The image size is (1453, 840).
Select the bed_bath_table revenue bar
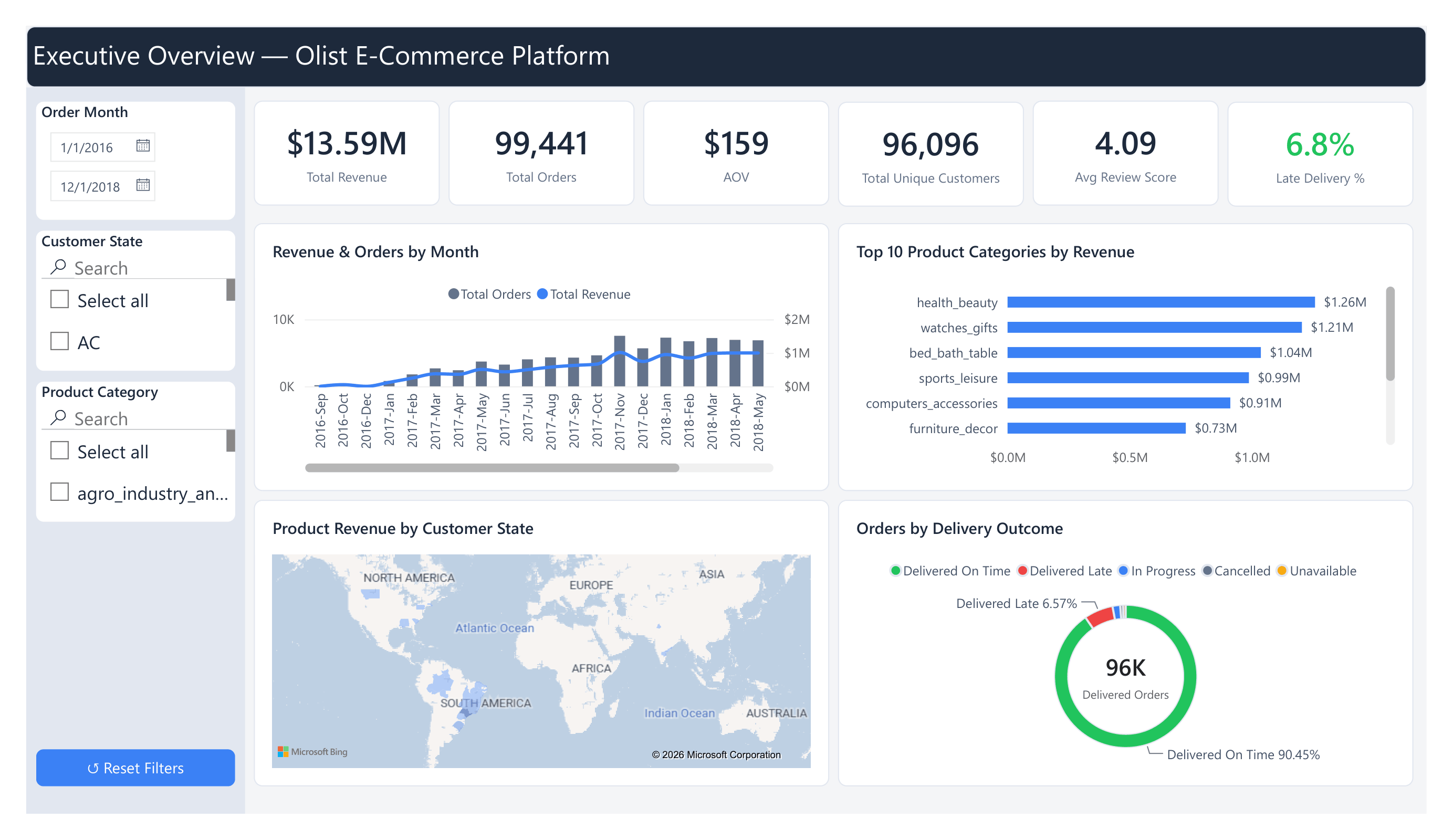coord(1134,352)
